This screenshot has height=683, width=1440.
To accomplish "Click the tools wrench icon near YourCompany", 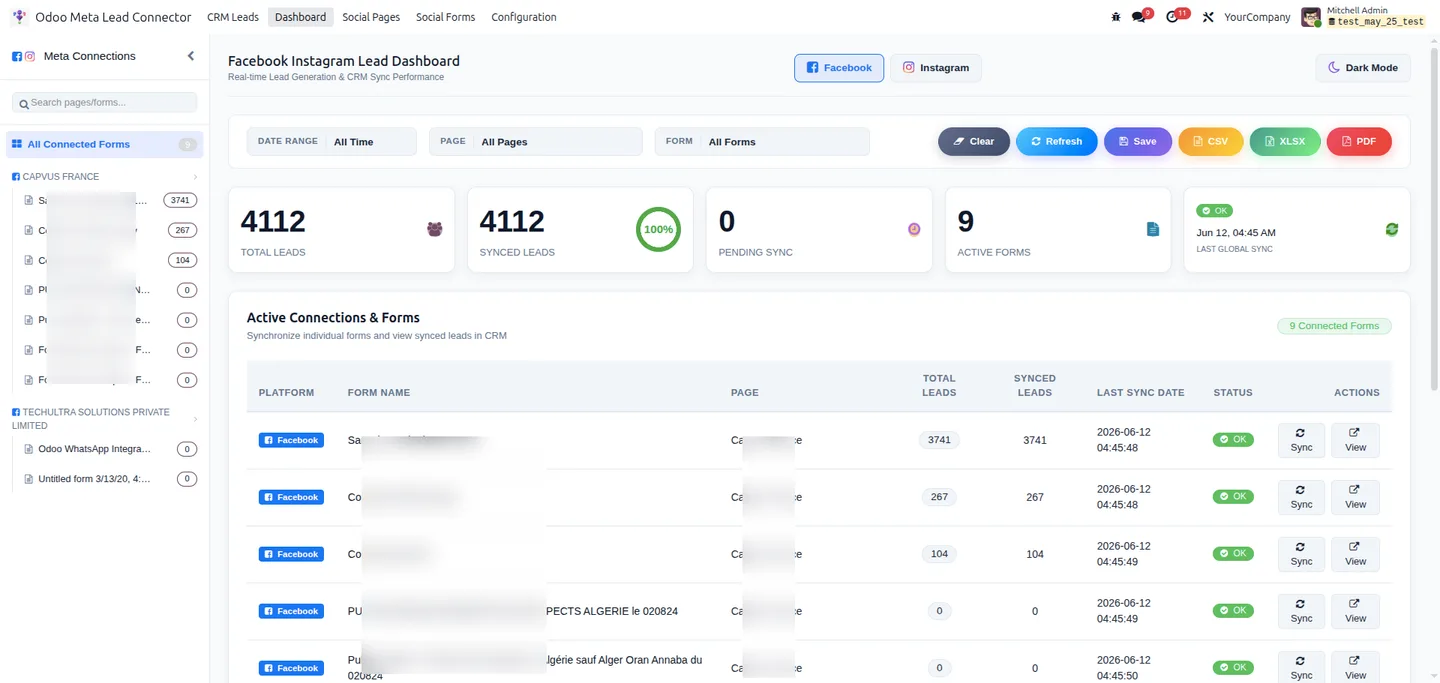I will (x=1208, y=17).
